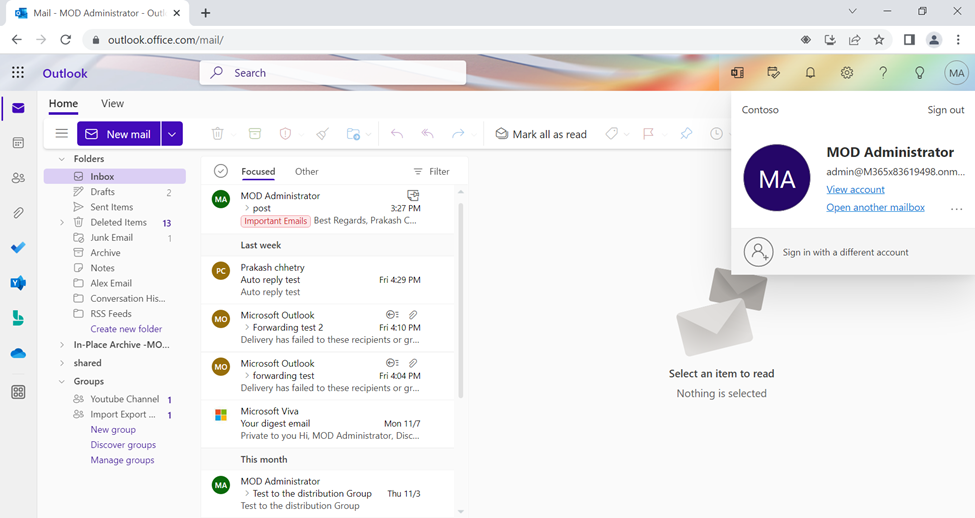Open Bookings app in left rail
Screen dimensions: 975x518
pos(18,318)
